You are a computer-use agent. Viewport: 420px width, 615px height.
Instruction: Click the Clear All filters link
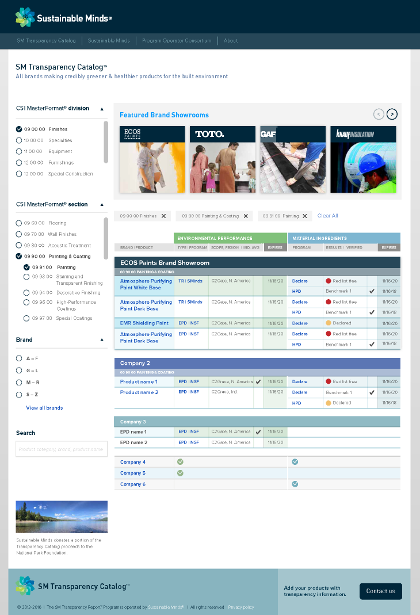pyautogui.click(x=328, y=216)
